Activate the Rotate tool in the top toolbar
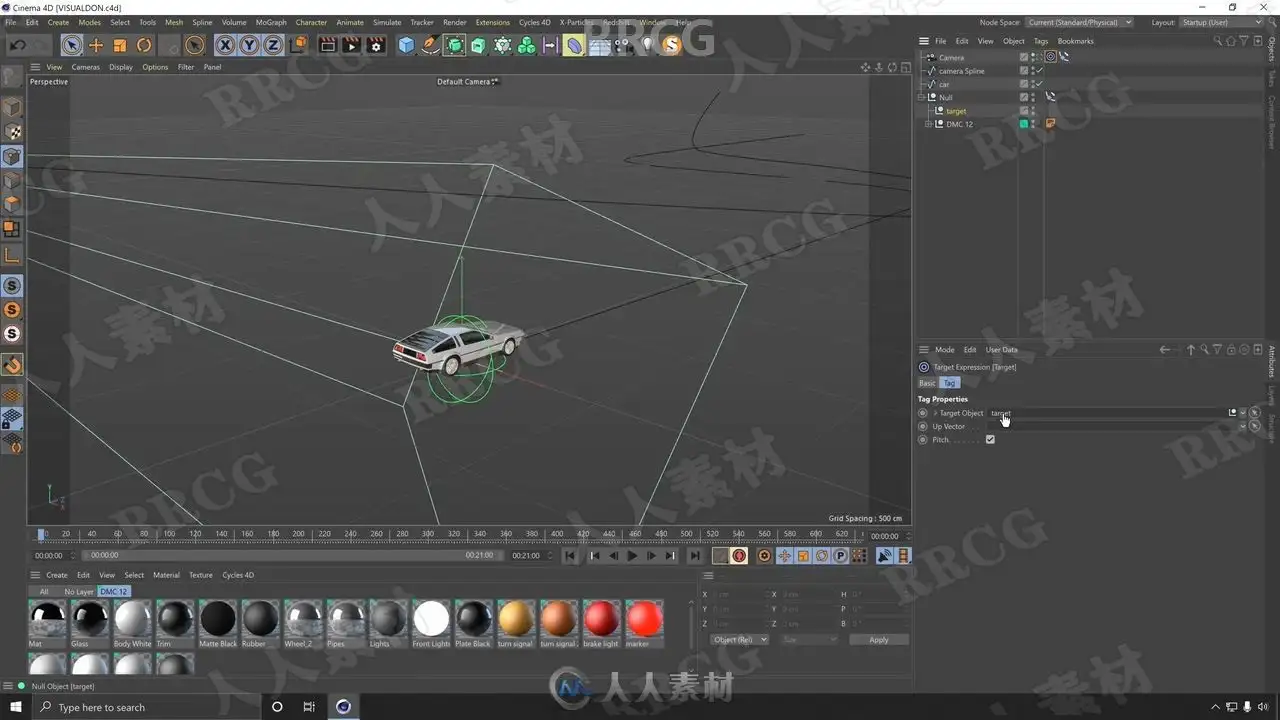The width and height of the screenshot is (1280, 720). tap(144, 45)
